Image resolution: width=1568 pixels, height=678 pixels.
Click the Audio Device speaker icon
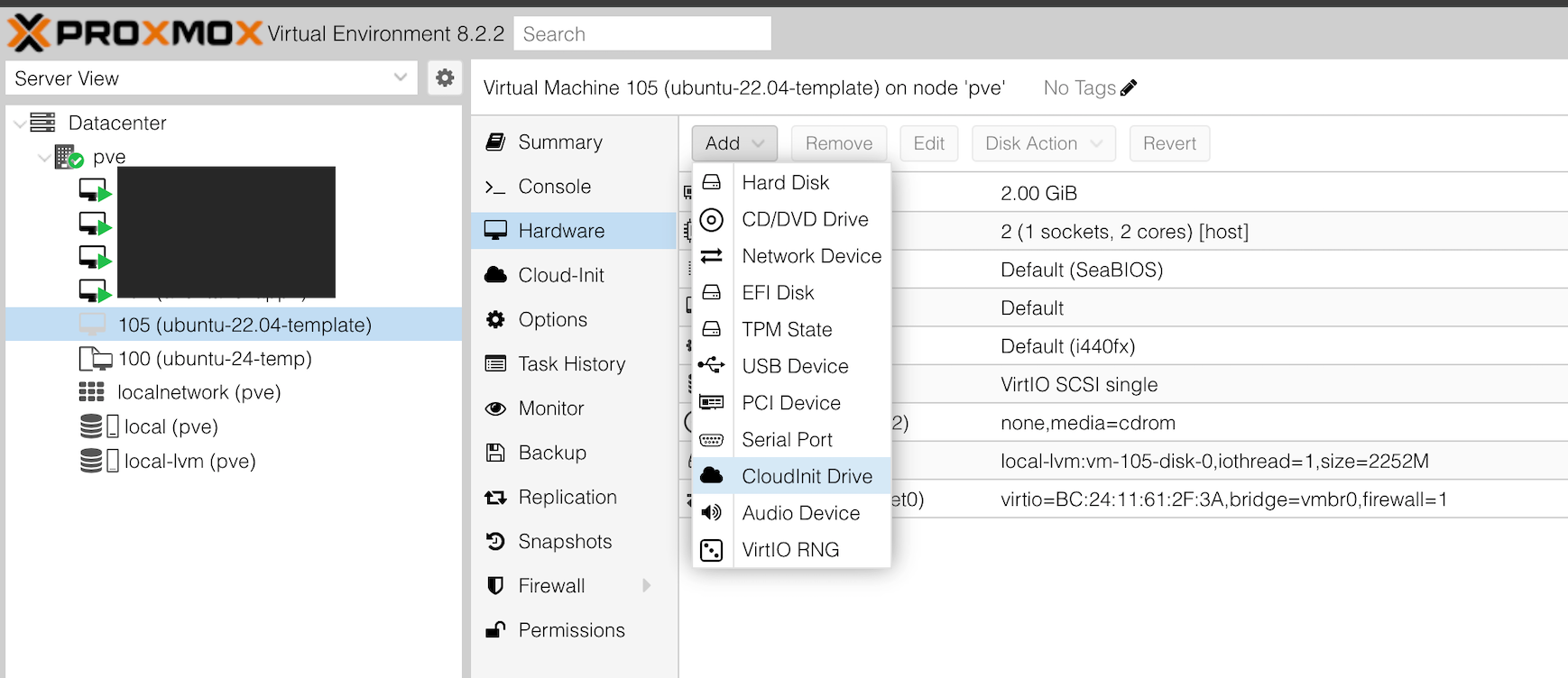[712, 512]
